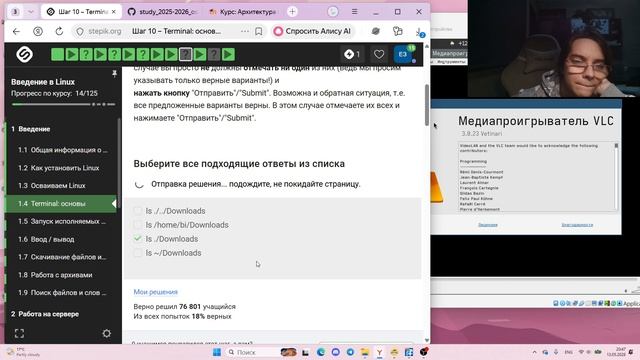Reload the page with refresh icon
The height and width of the screenshot is (360, 640).
pos(59,31)
